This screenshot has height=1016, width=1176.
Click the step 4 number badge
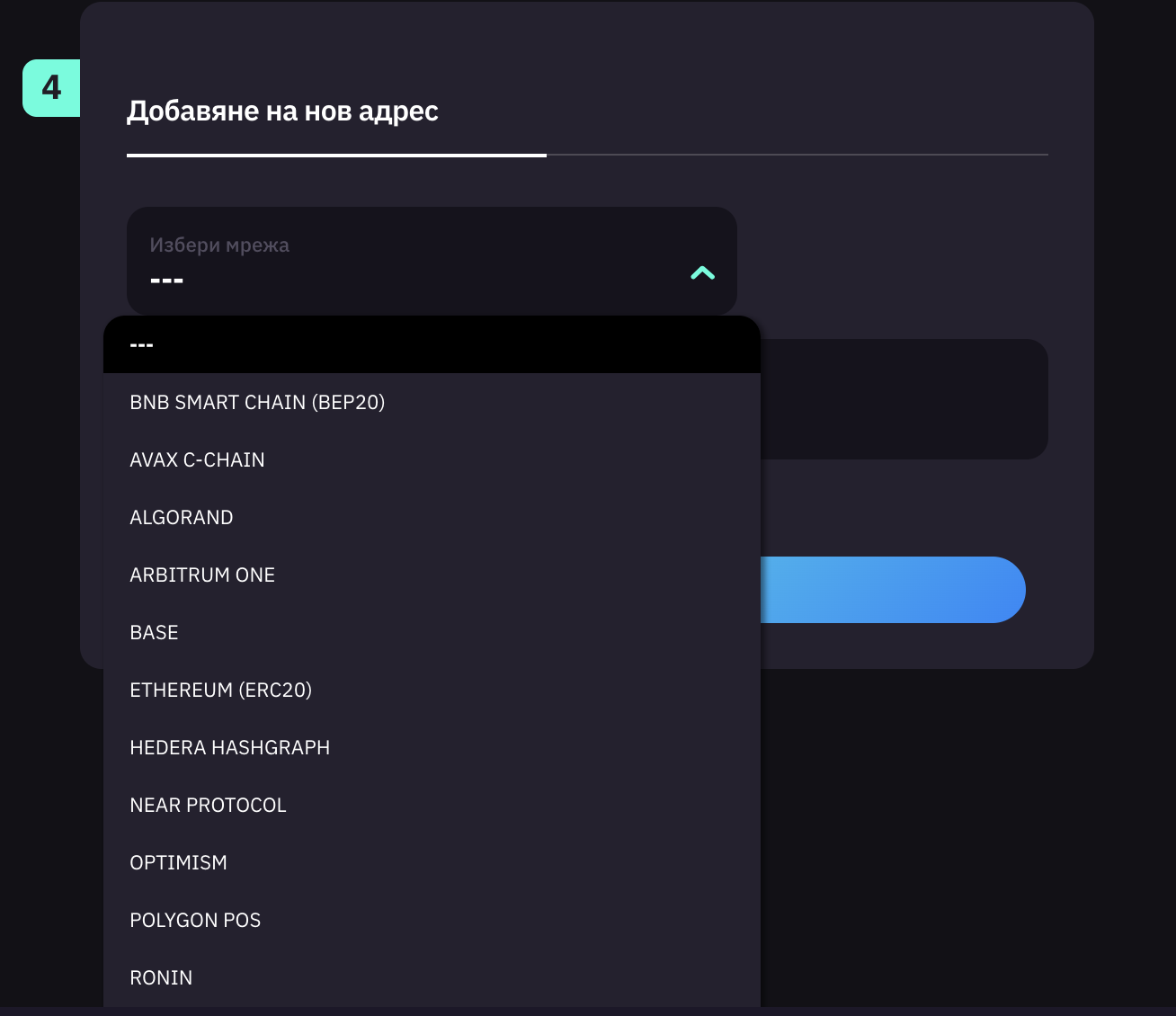coord(51,88)
